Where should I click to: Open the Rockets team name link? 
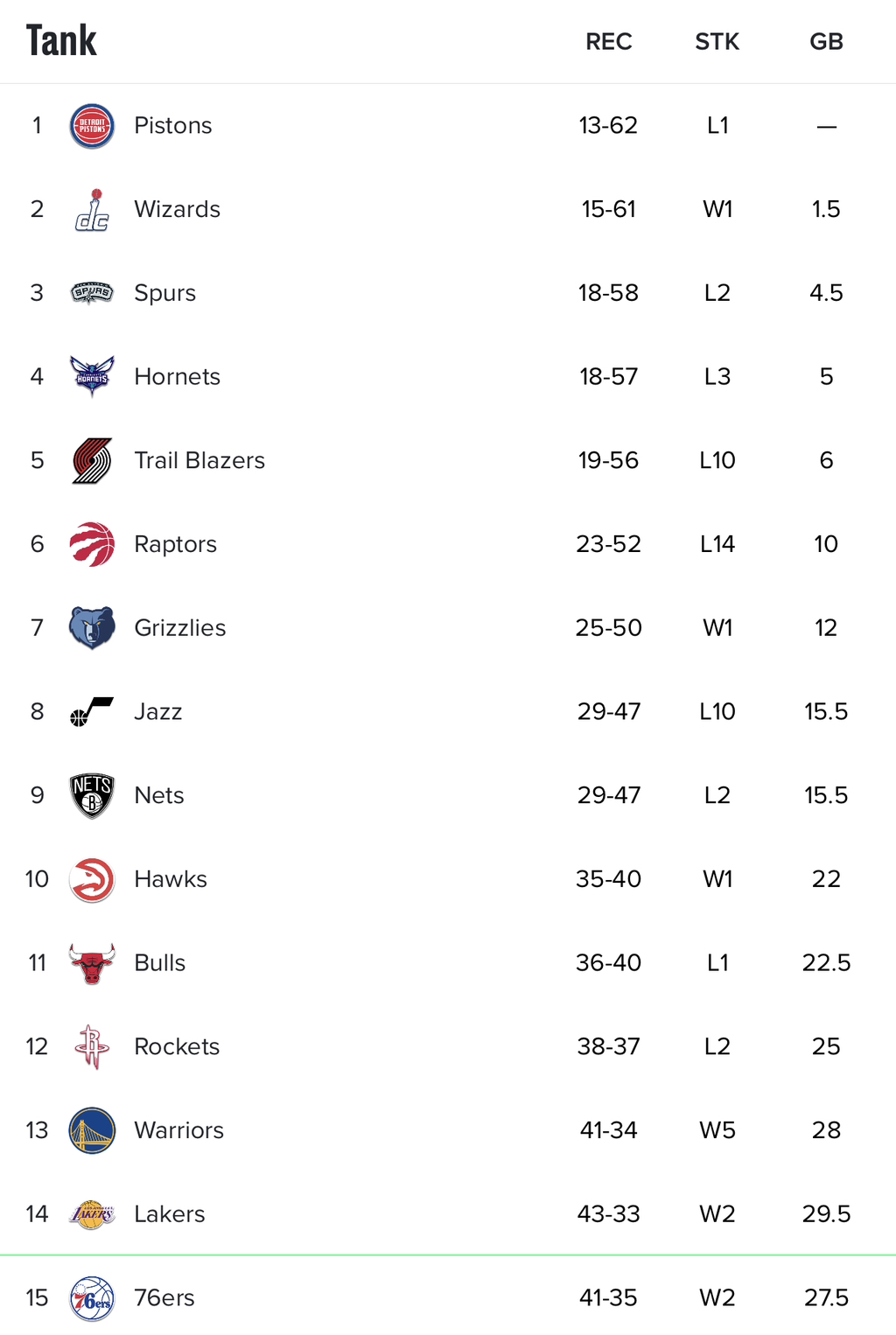coord(177,1046)
